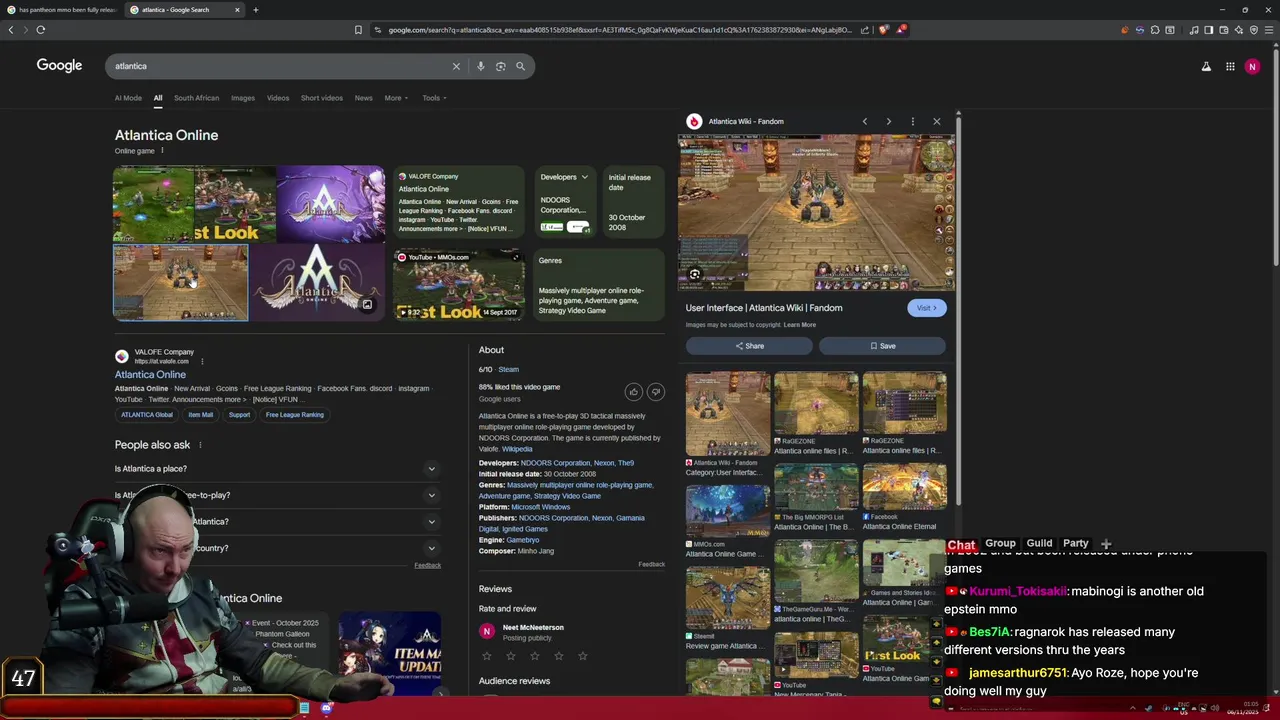Click the browser address bar

(620, 30)
